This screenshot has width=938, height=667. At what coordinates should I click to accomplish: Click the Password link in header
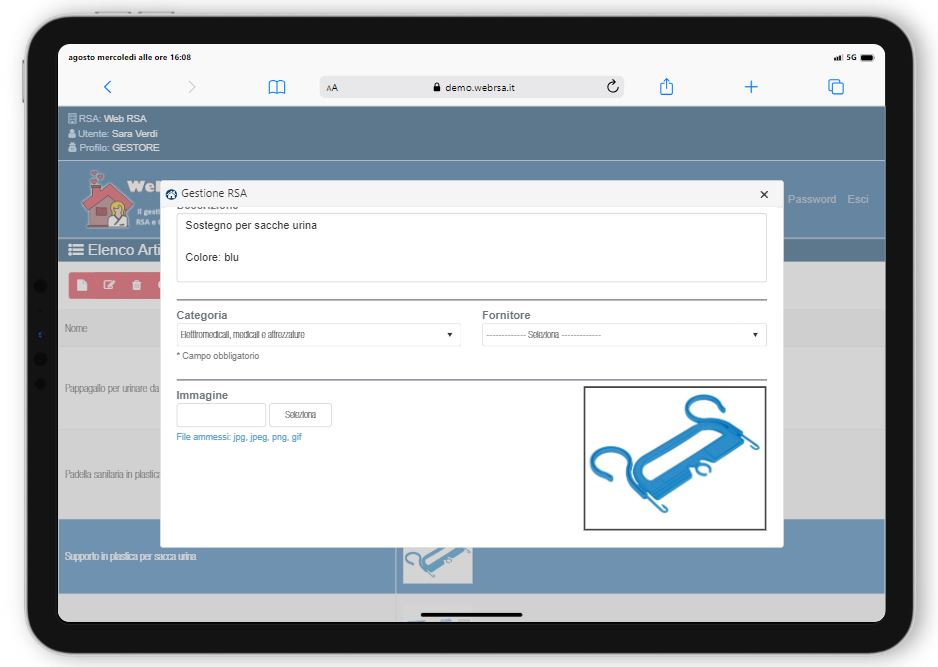(811, 199)
